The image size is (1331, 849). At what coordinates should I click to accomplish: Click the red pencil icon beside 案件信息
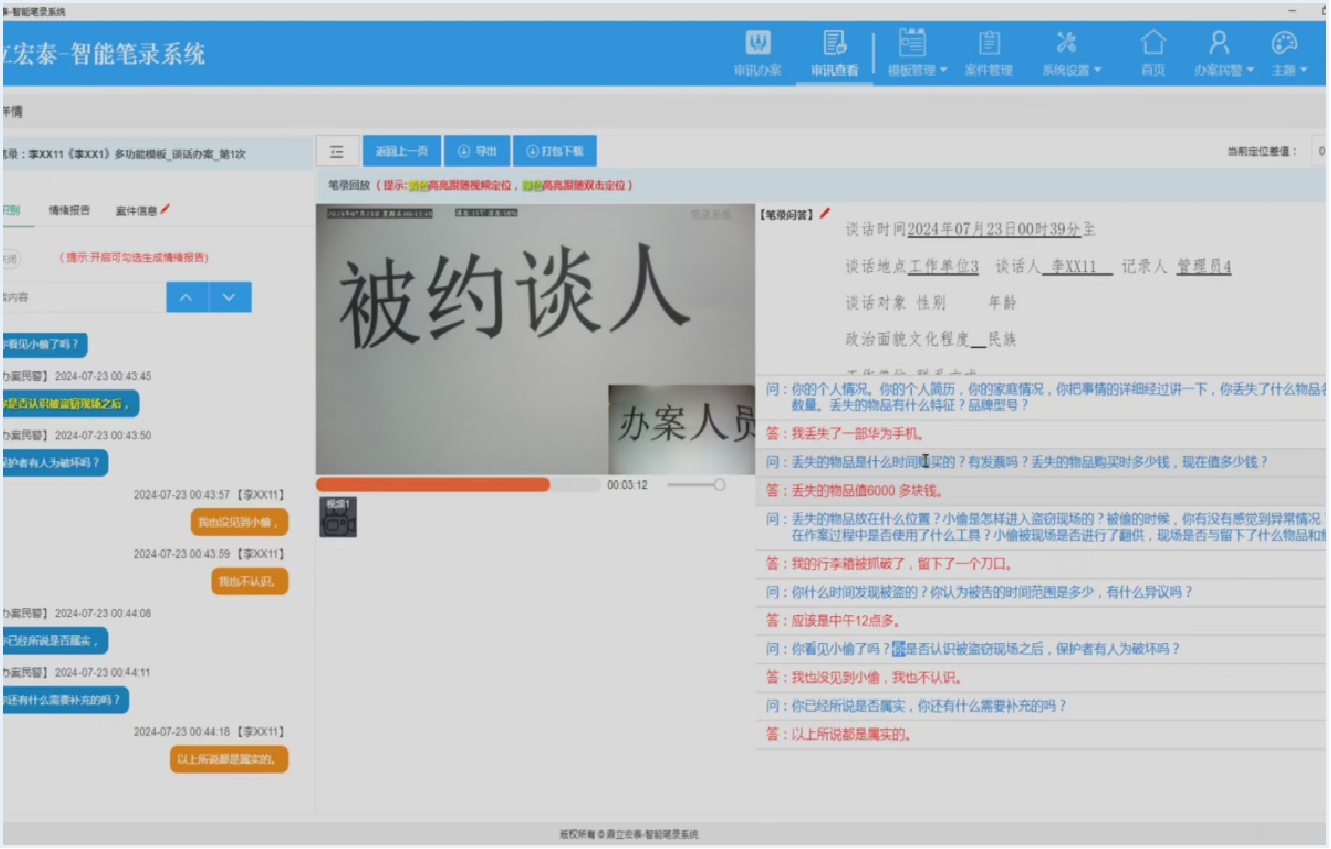click(x=166, y=210)
